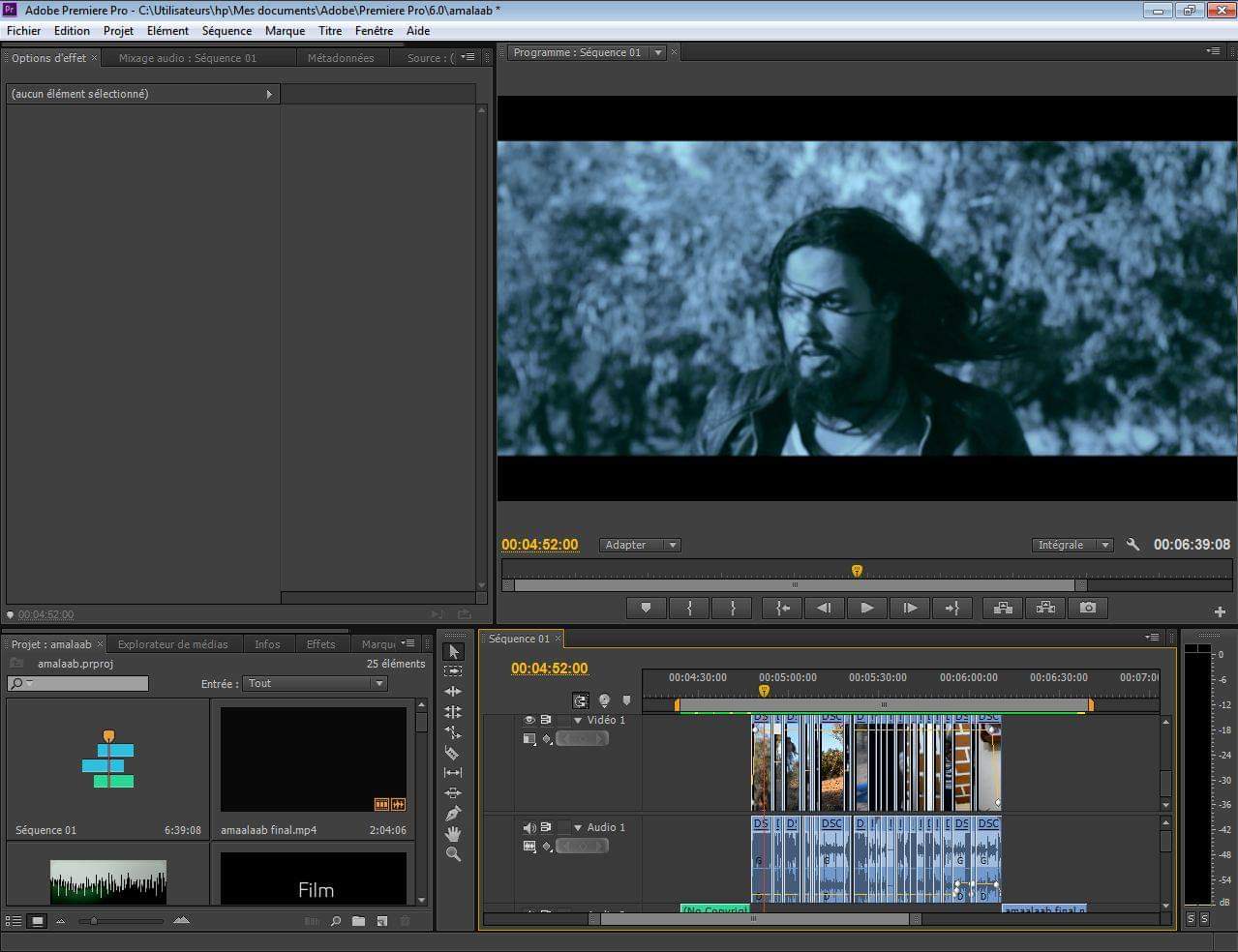Open button editor plus icon
This screenshot has height=952, width=1238.
(1220, 611)
